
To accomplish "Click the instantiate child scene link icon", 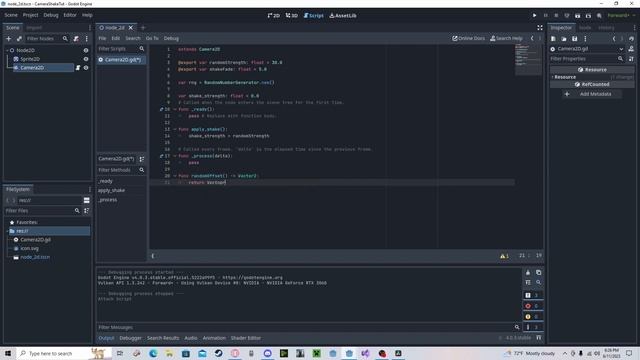I will [19, 38].
